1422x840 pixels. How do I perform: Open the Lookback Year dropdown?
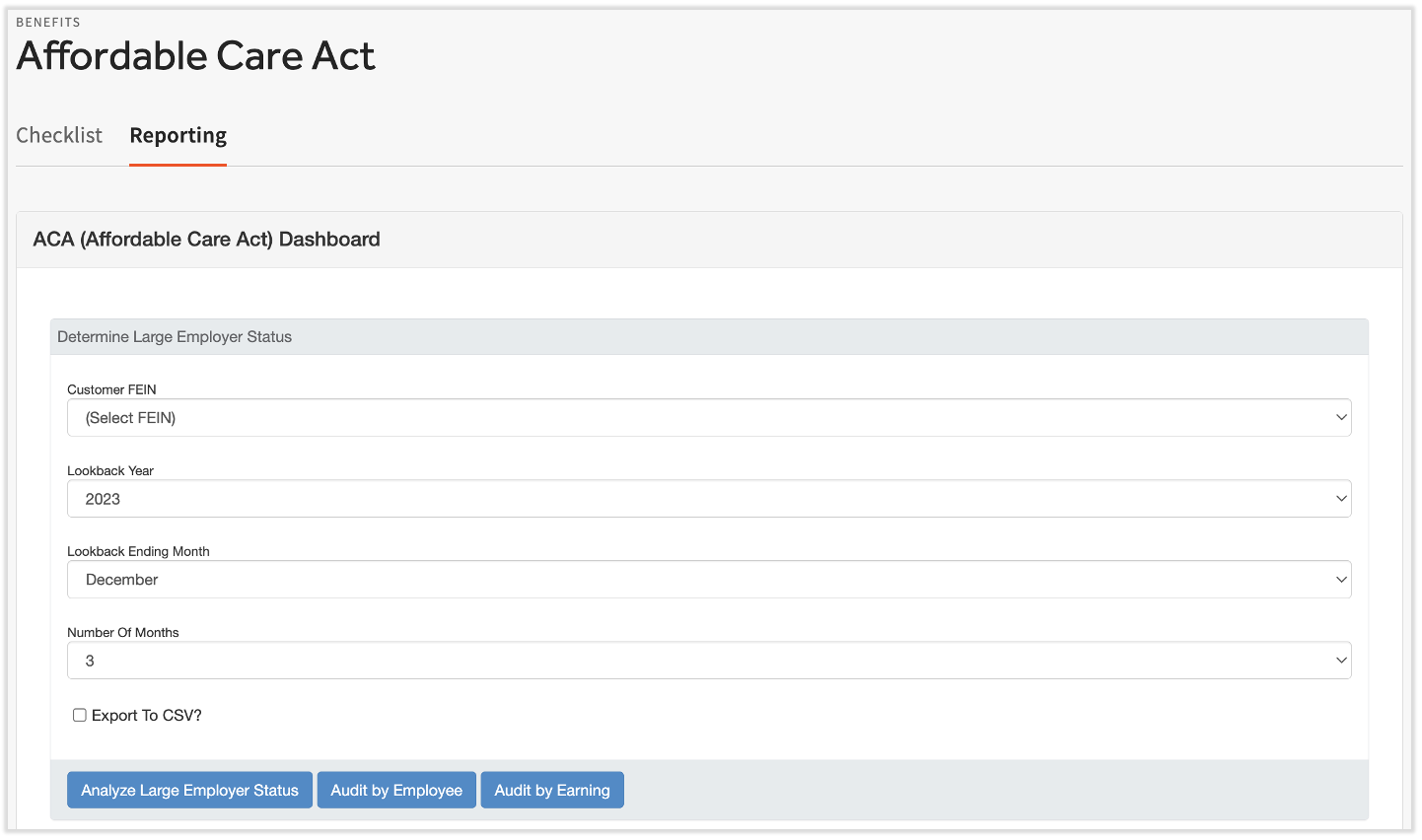[x=708, y=498]
